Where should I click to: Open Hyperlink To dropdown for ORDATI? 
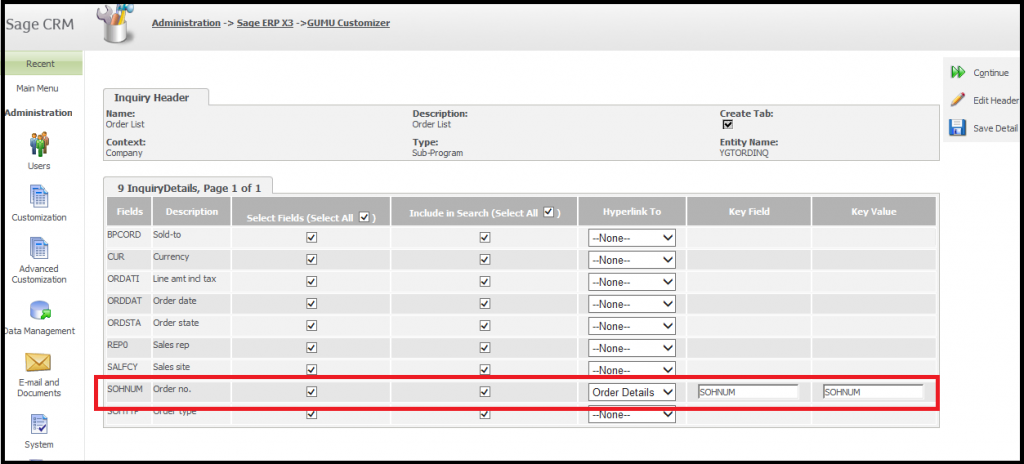632,282
